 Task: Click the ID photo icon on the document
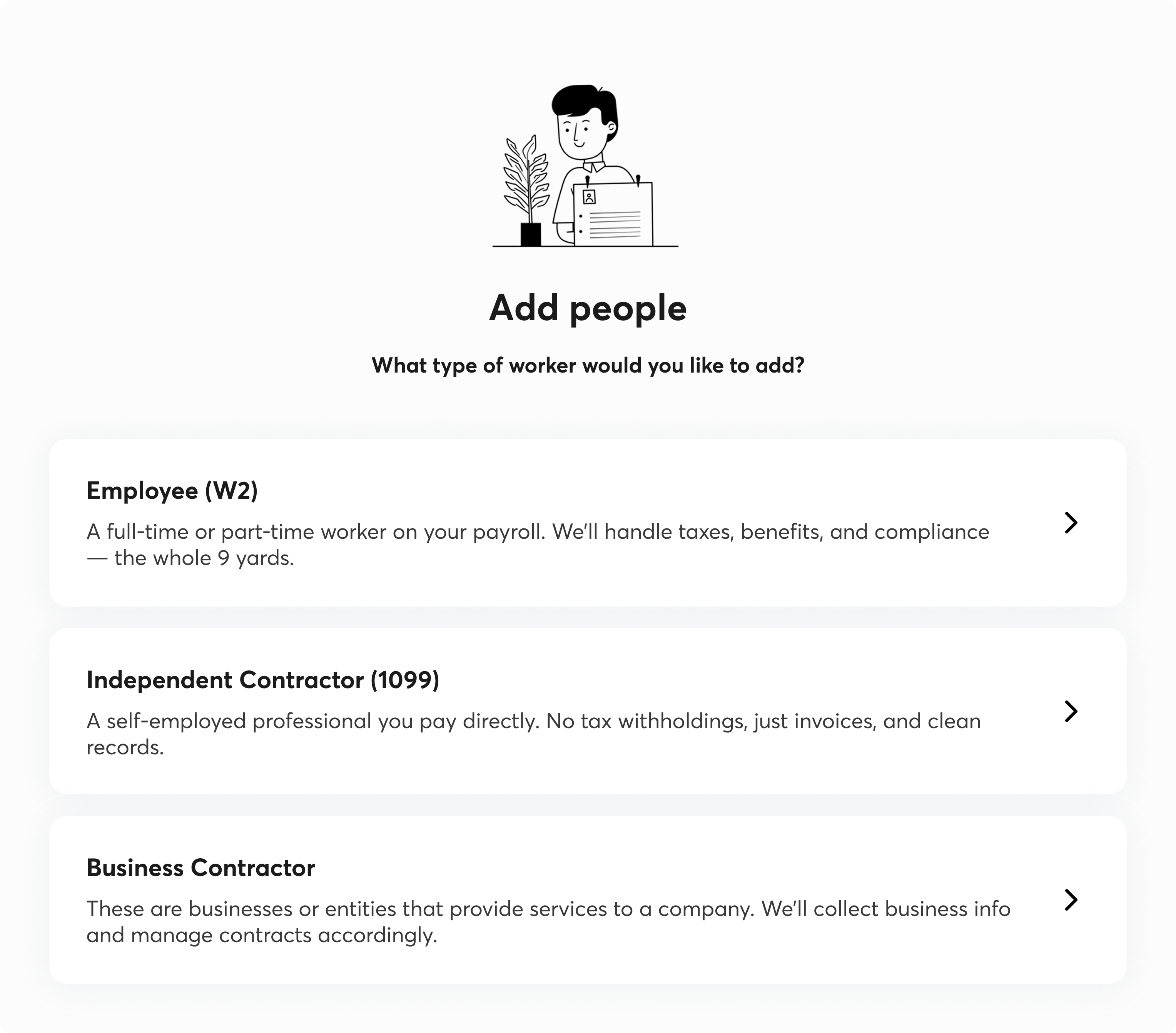tap(588, 197)
